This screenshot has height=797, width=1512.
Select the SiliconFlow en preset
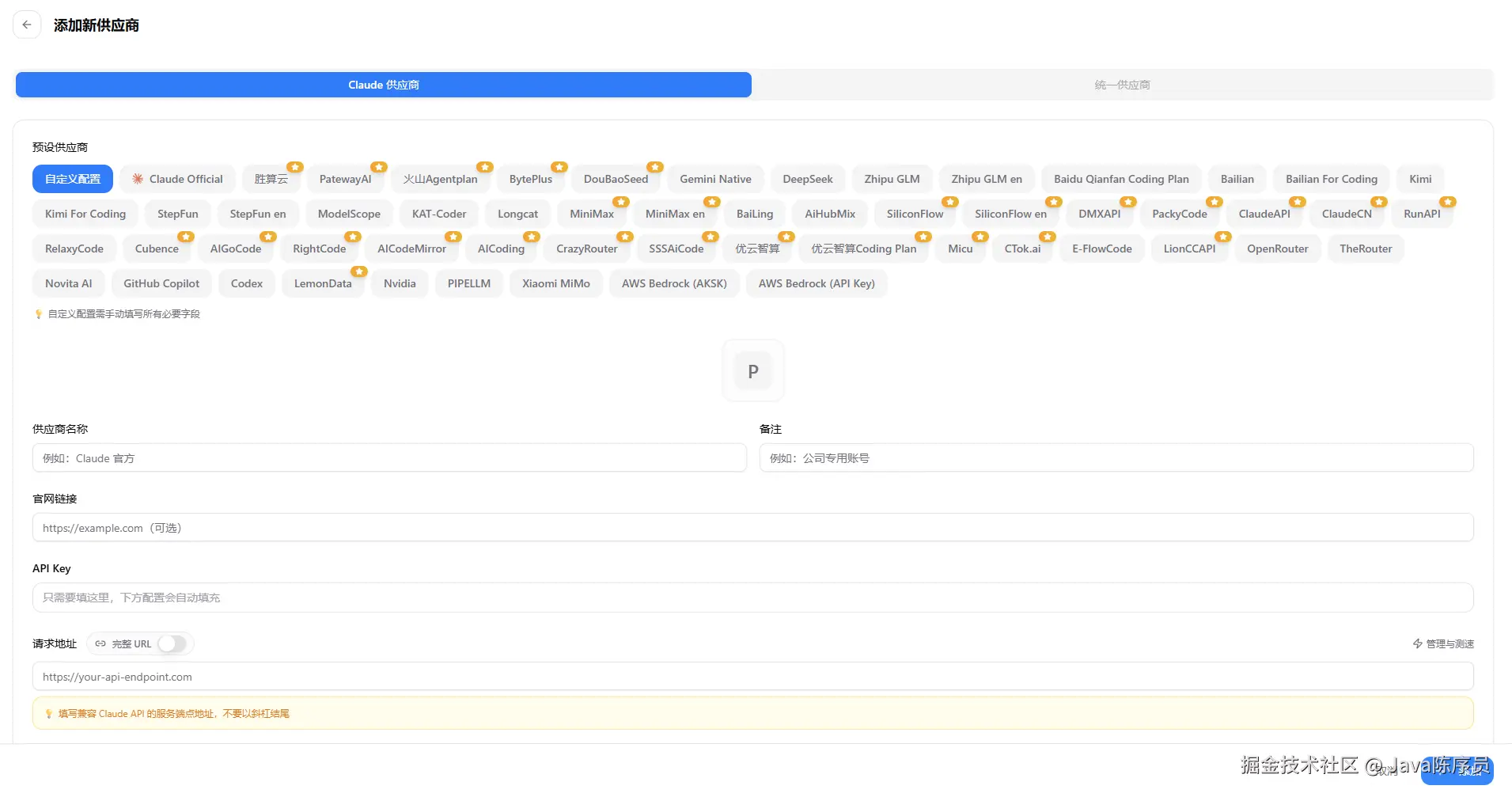[x=1011, y=214]
